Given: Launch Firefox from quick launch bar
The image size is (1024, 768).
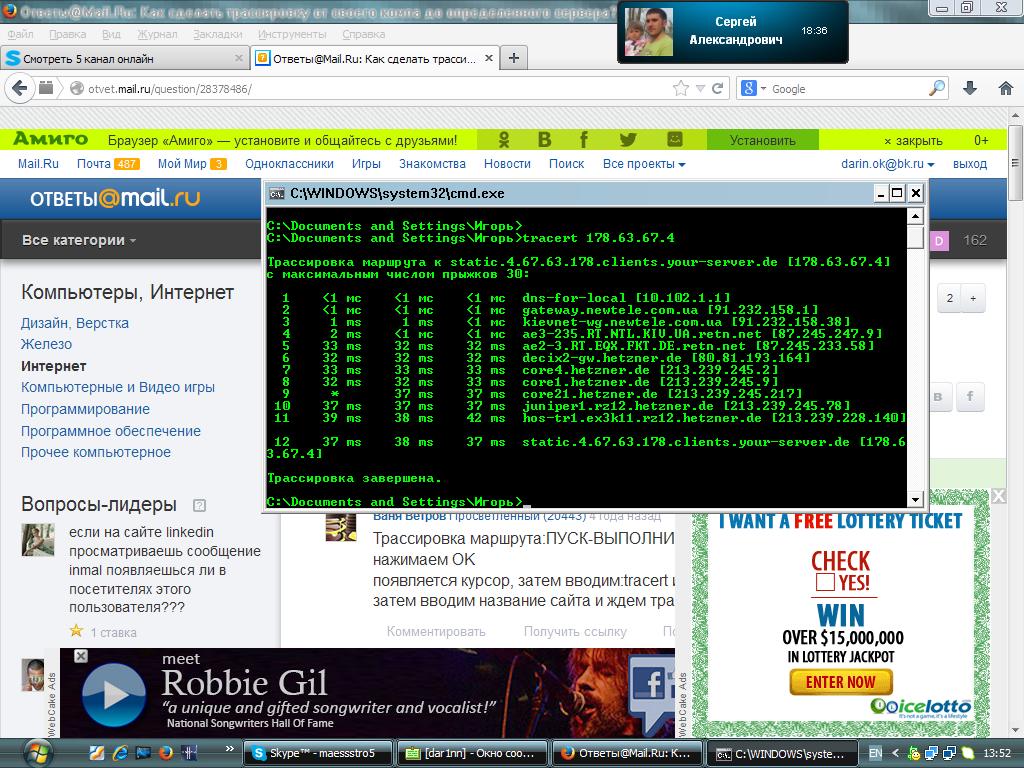Looking at the screenshot, I should [x=166, y=753].
